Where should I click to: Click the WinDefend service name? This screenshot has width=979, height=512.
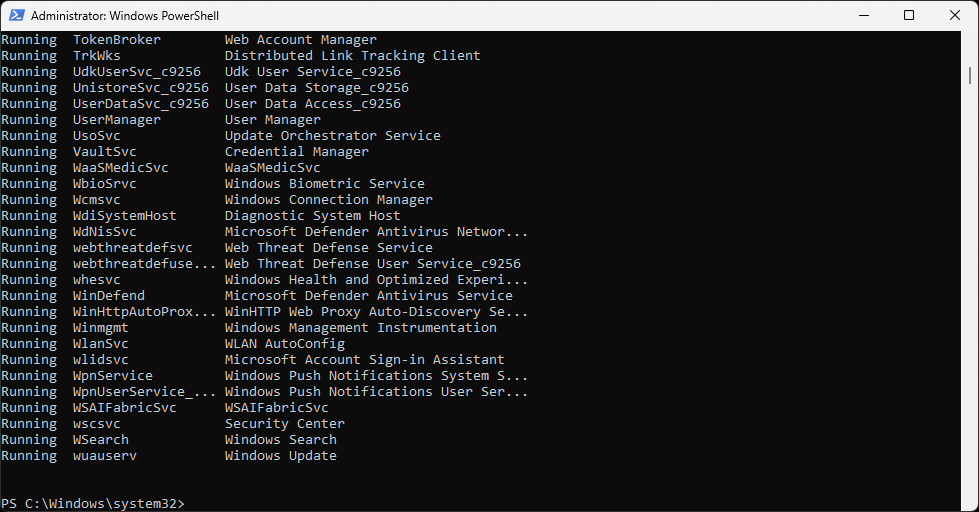pyautogui.click(x=109, y=296)
